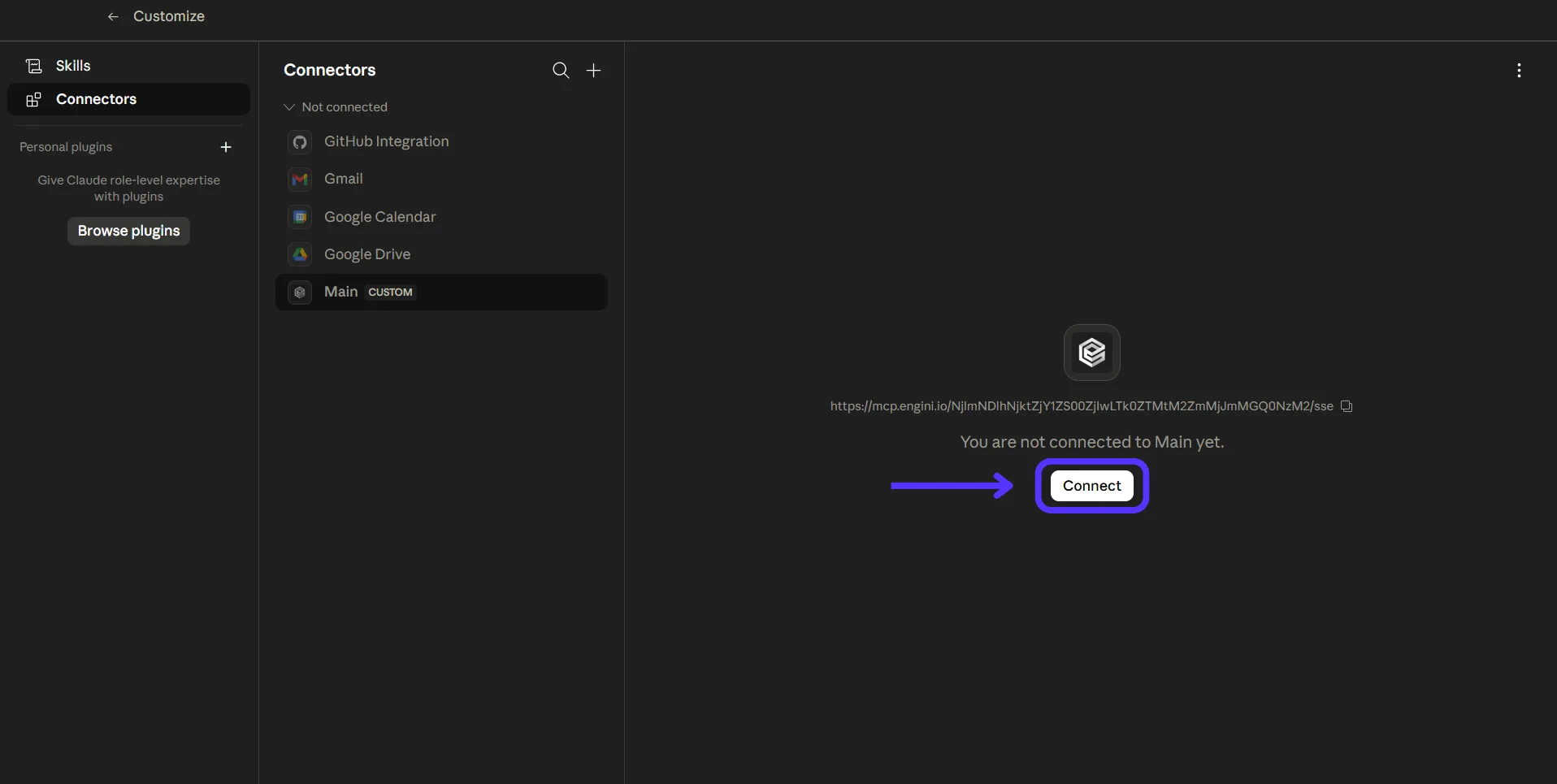
Task: Click the Connect button
Action: pos(1092,486)
